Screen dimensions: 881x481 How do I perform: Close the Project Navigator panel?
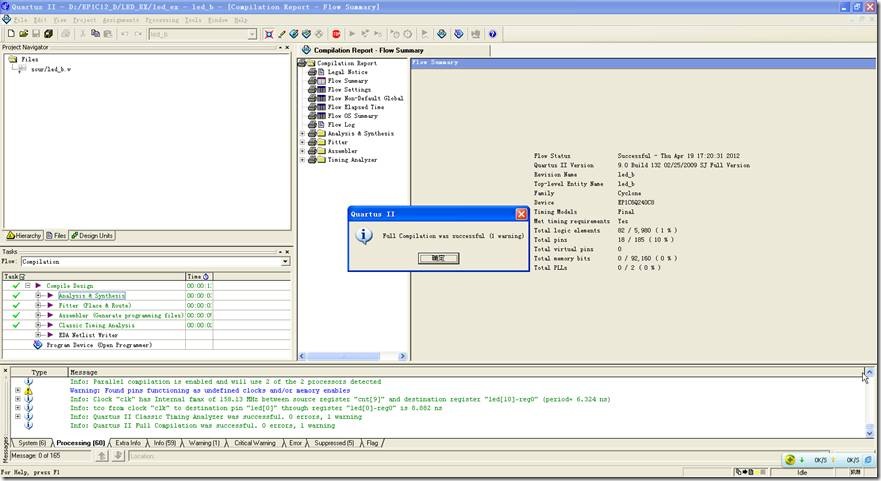point(287,48)
